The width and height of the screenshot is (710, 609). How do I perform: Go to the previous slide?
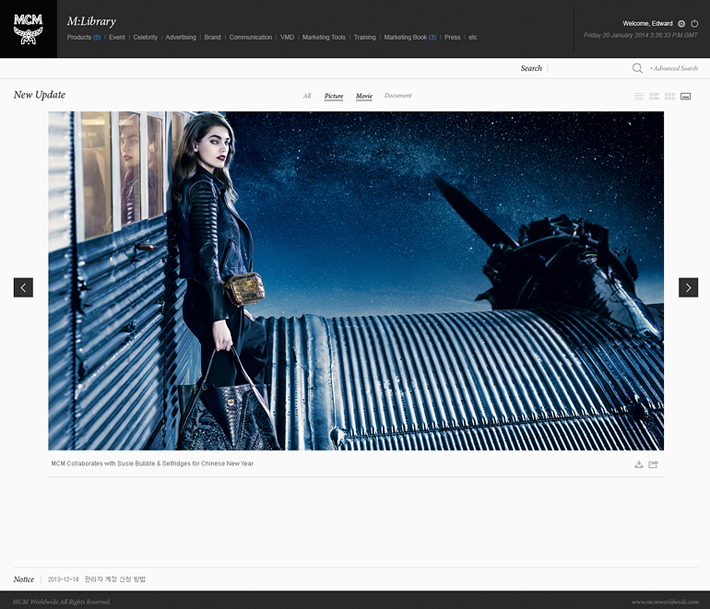tap(23, 287)
